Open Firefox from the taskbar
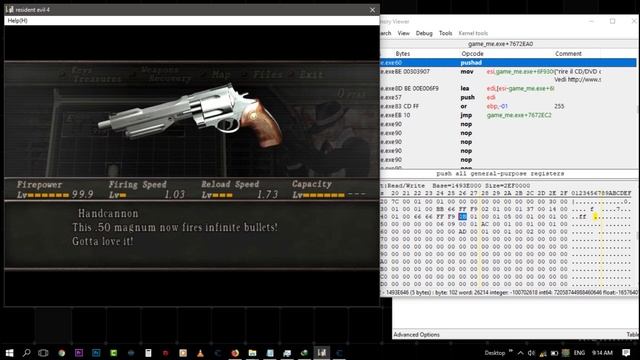The width and height of the screenshot is (640, 360). 235,353
